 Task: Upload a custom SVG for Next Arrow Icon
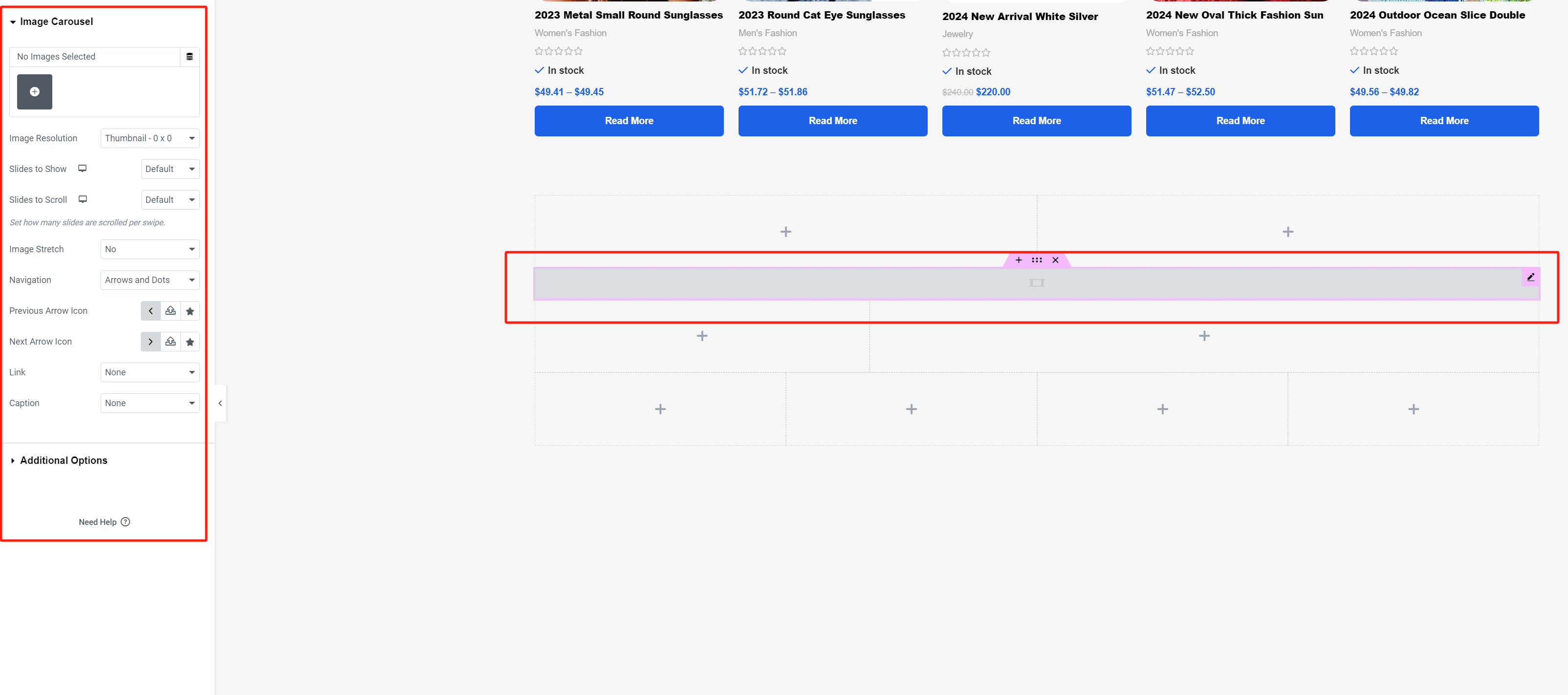click(x=171, y=342)
